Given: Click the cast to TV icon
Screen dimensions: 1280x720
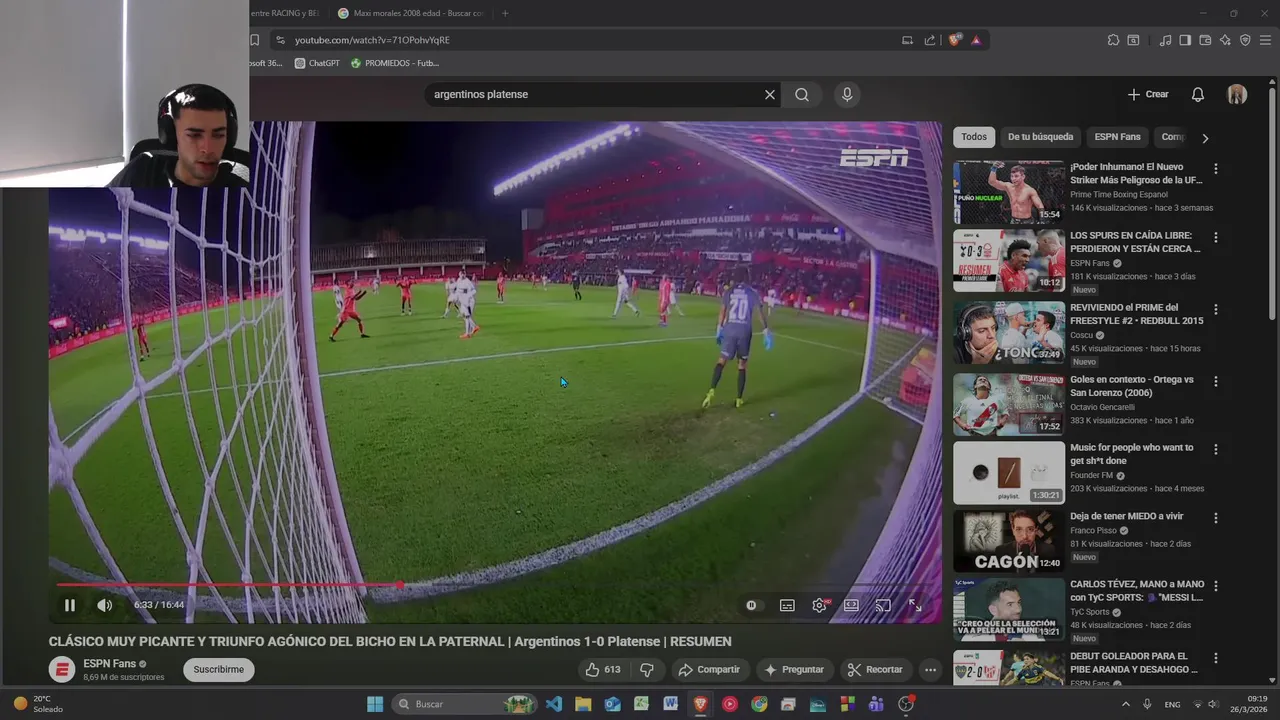Looking at the screenshot, I should (883, 605).
